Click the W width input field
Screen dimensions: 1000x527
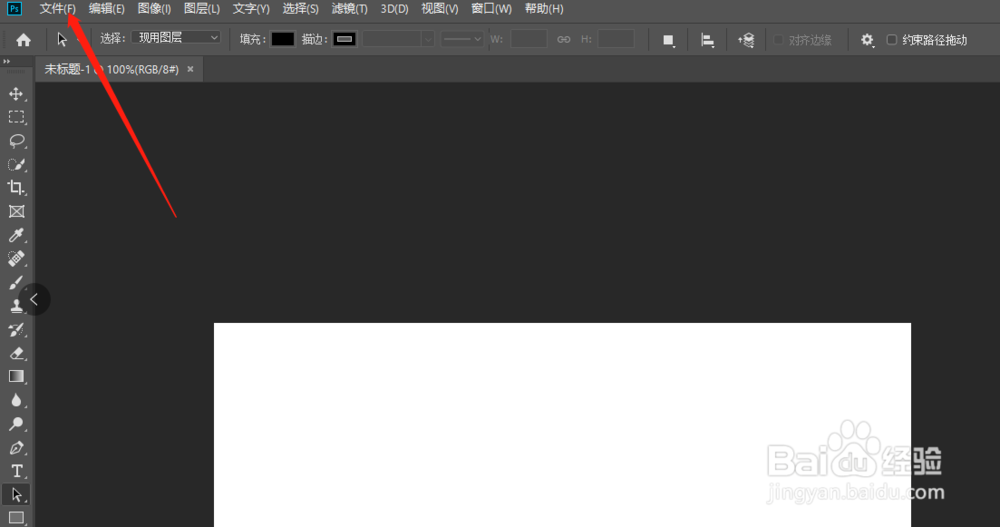(x=529, y=39)
